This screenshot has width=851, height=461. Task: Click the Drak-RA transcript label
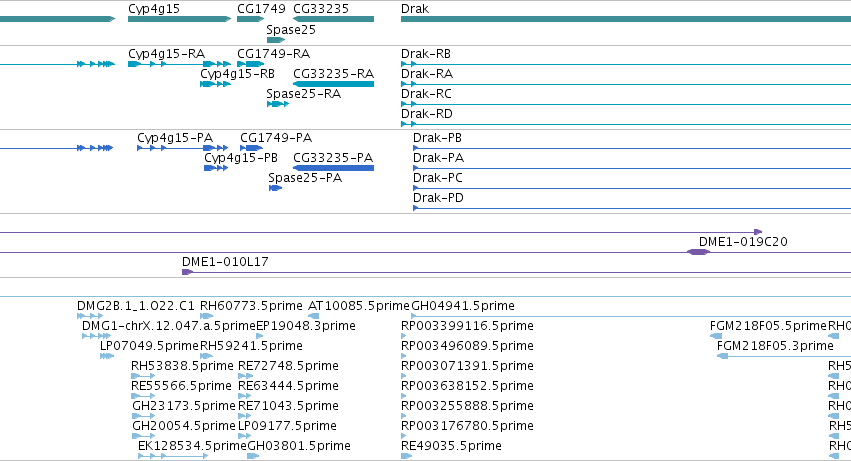coord(427,74)
